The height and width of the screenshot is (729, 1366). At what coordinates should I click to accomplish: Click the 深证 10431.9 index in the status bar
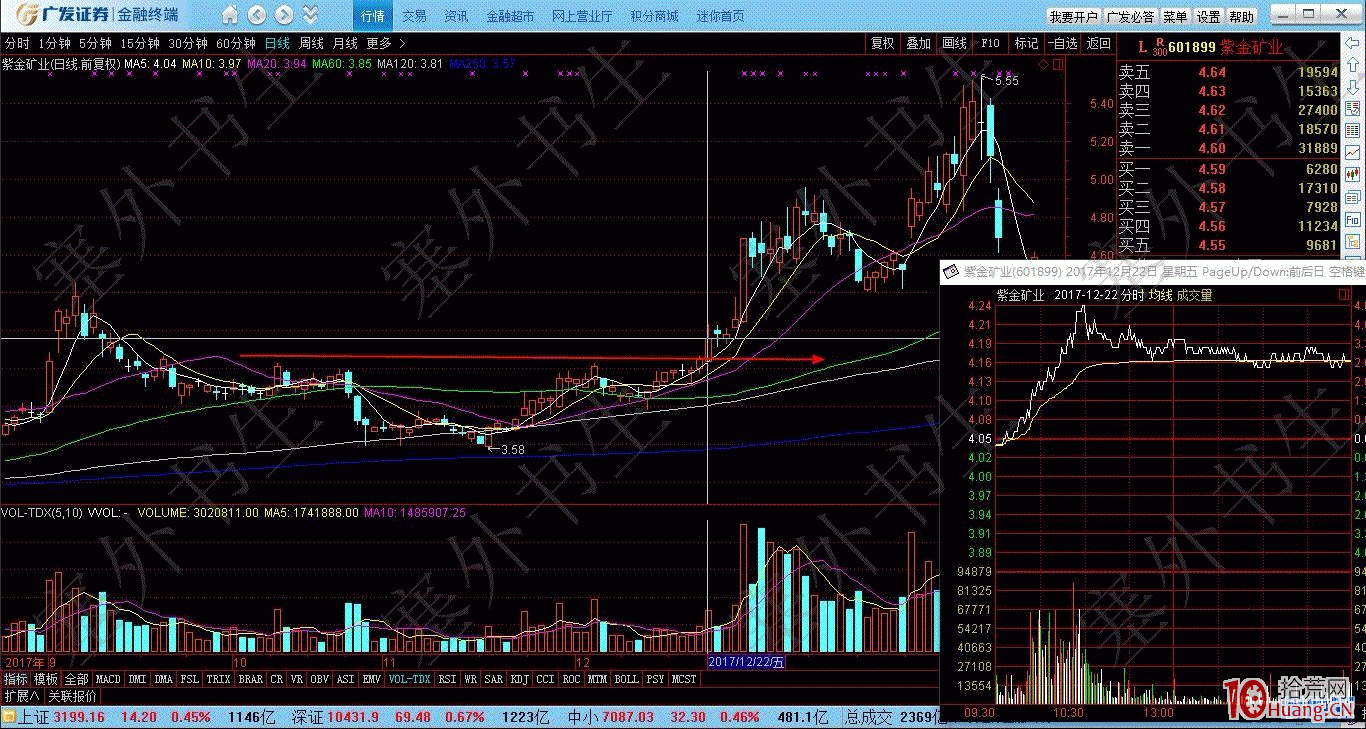[337, 716]
